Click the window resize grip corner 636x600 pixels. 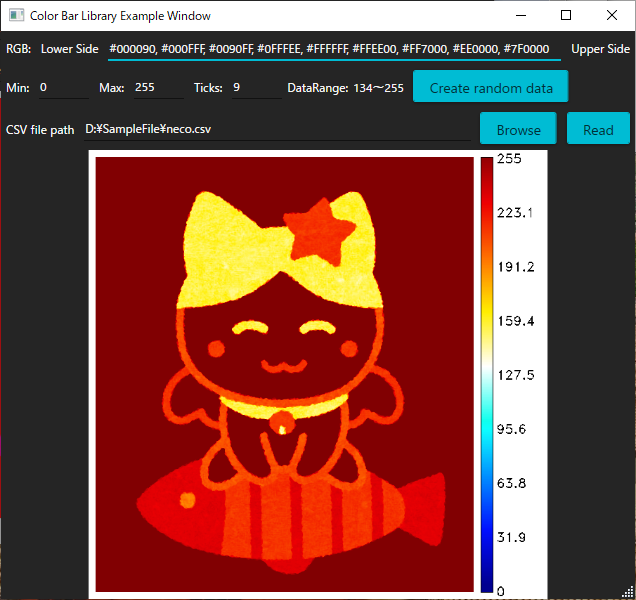tap(628, 592)
